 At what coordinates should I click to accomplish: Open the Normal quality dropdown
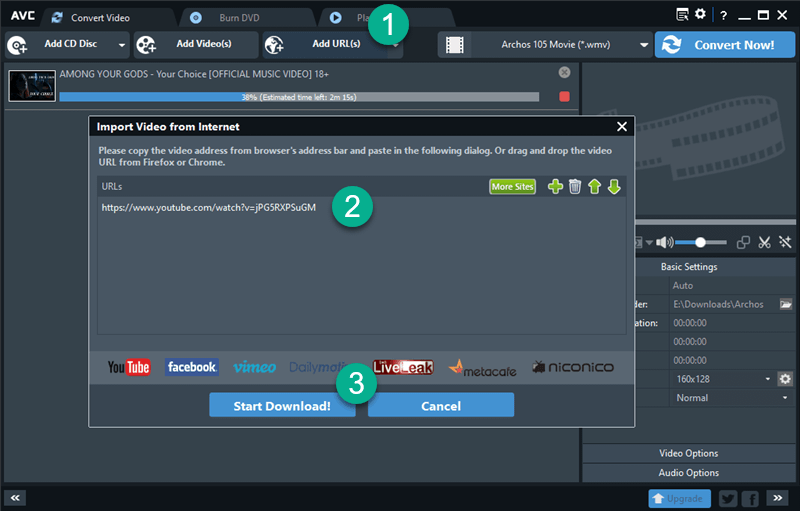click(x=732, y=398)
